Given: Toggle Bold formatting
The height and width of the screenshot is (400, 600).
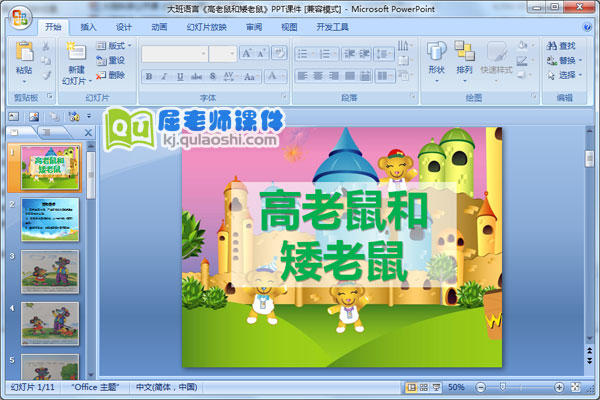Looking at the screenshot, I should pos(148,76).
